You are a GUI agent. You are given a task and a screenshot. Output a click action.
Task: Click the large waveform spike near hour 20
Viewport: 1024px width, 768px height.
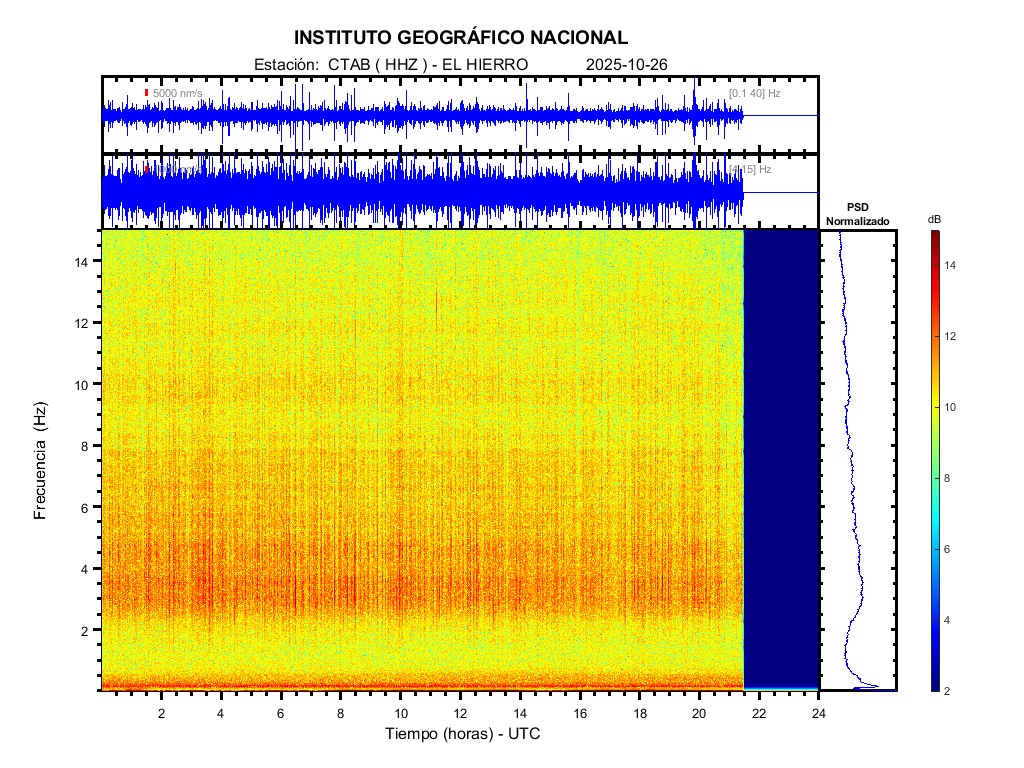pos(694,100)
